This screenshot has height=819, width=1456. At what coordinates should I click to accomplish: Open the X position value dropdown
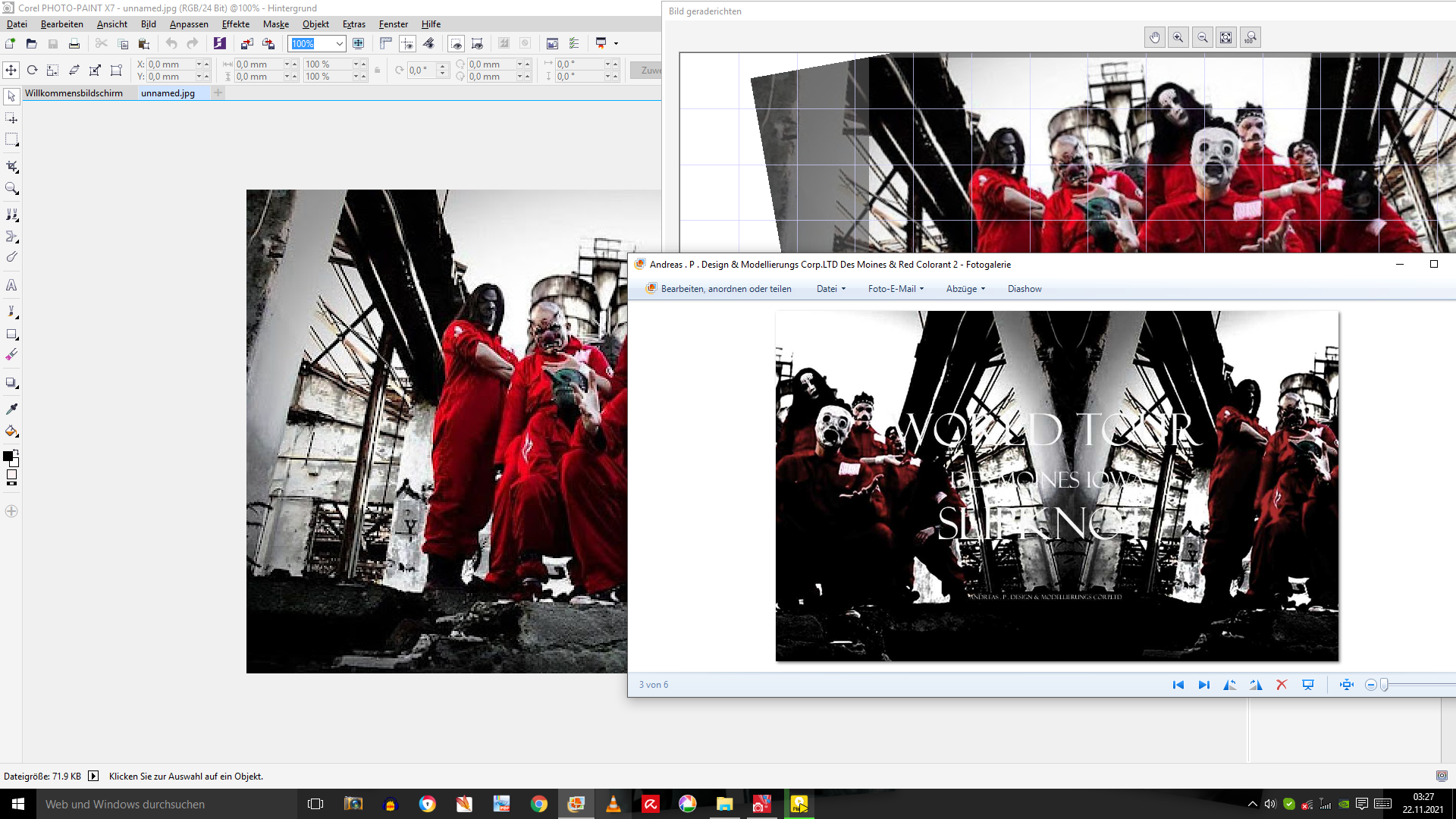[199, 64]
